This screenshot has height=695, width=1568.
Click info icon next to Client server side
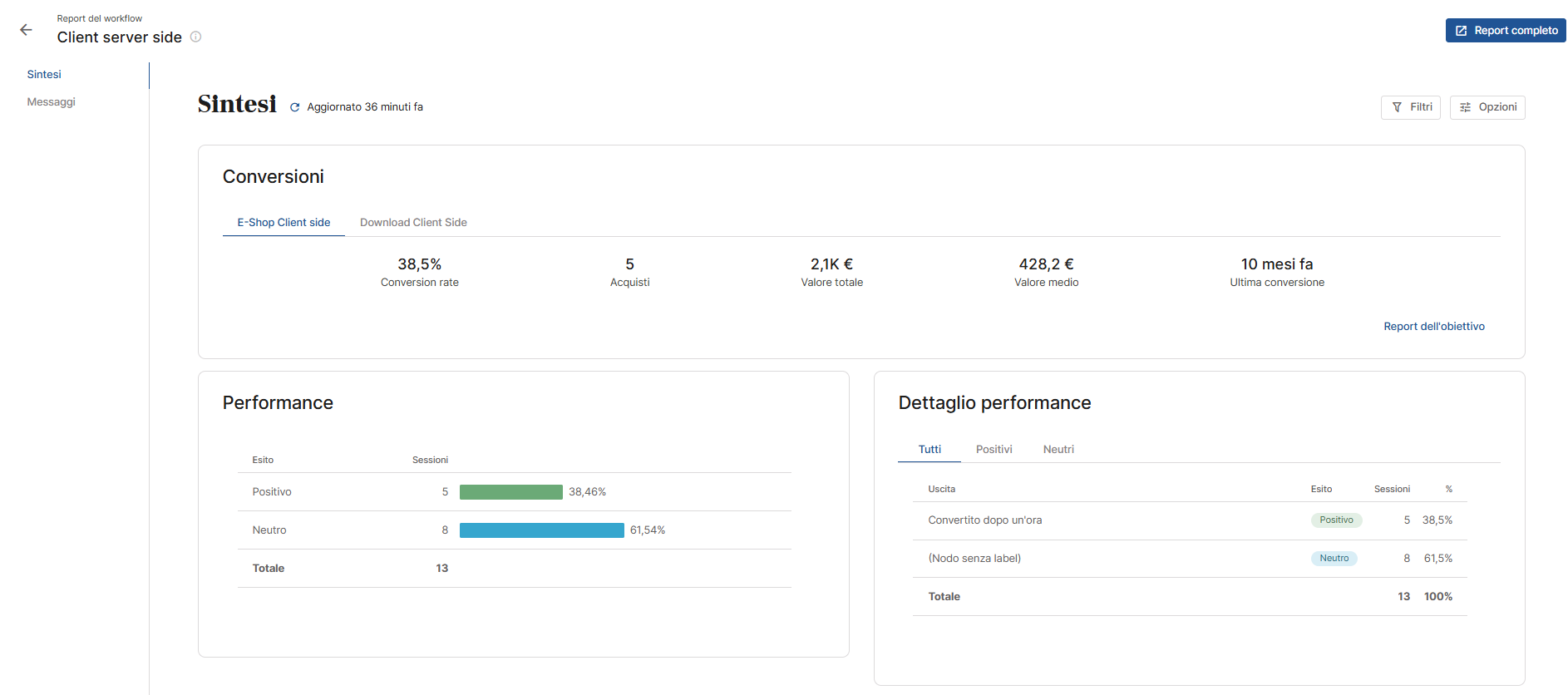tap(196, 37)
